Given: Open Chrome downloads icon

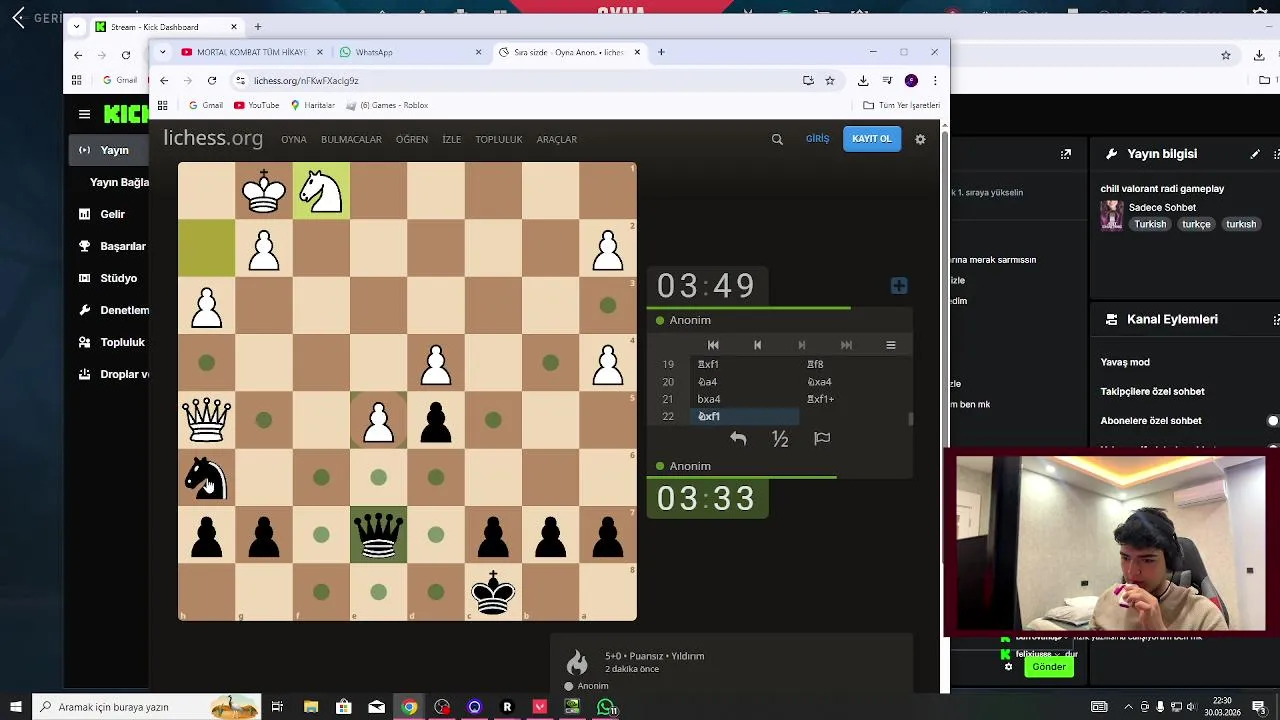Looking at the screenshot, I should 863,80.
